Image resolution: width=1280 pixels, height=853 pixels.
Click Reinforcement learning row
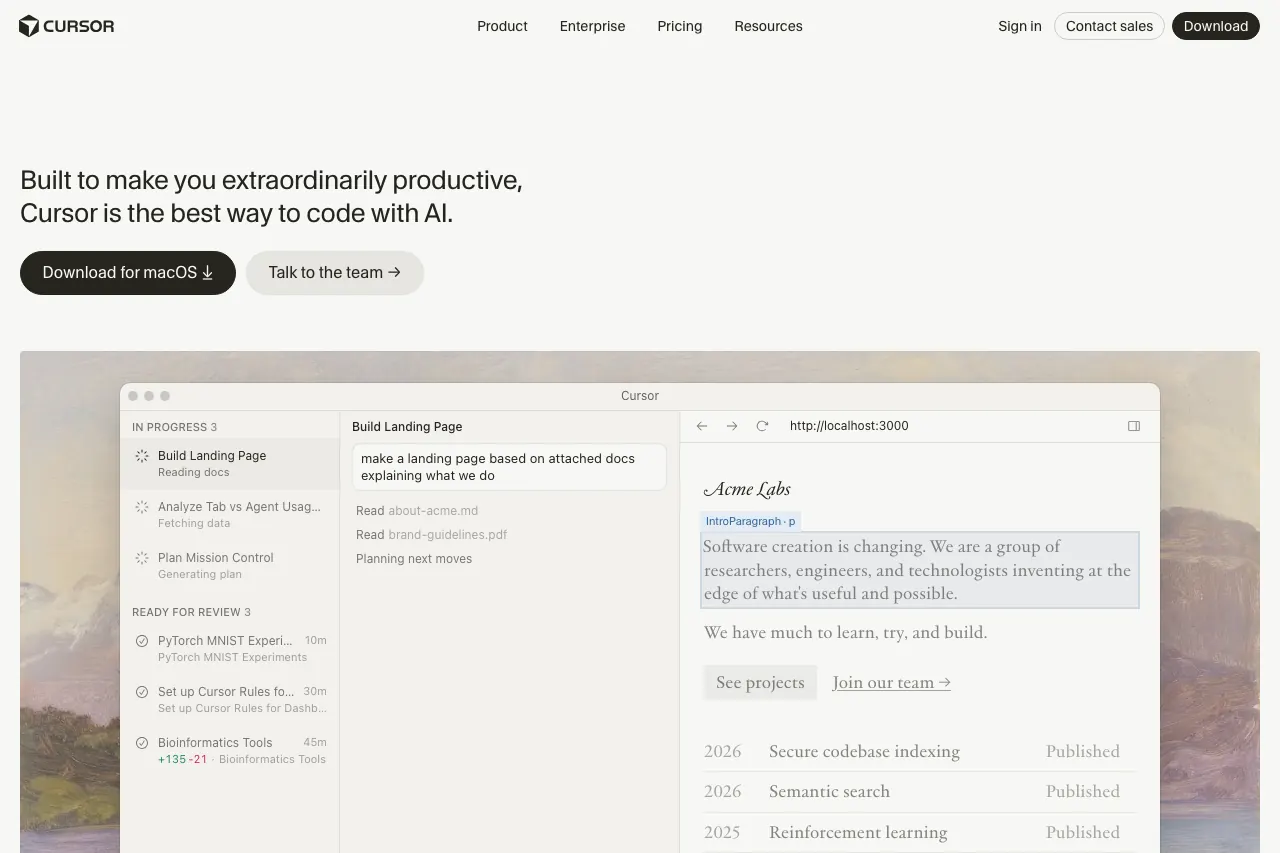tap(919, 832)
